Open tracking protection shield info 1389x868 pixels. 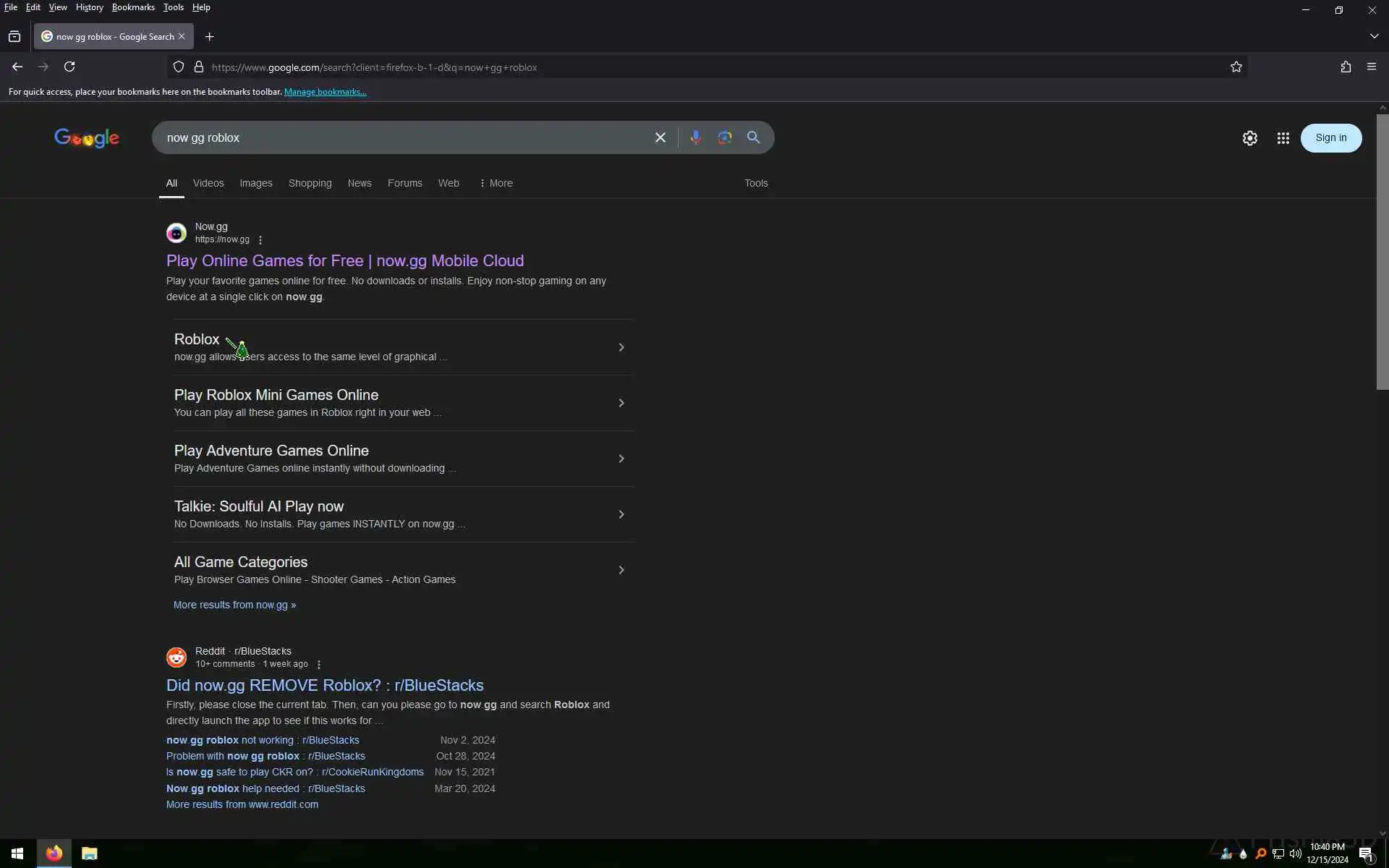179,67
